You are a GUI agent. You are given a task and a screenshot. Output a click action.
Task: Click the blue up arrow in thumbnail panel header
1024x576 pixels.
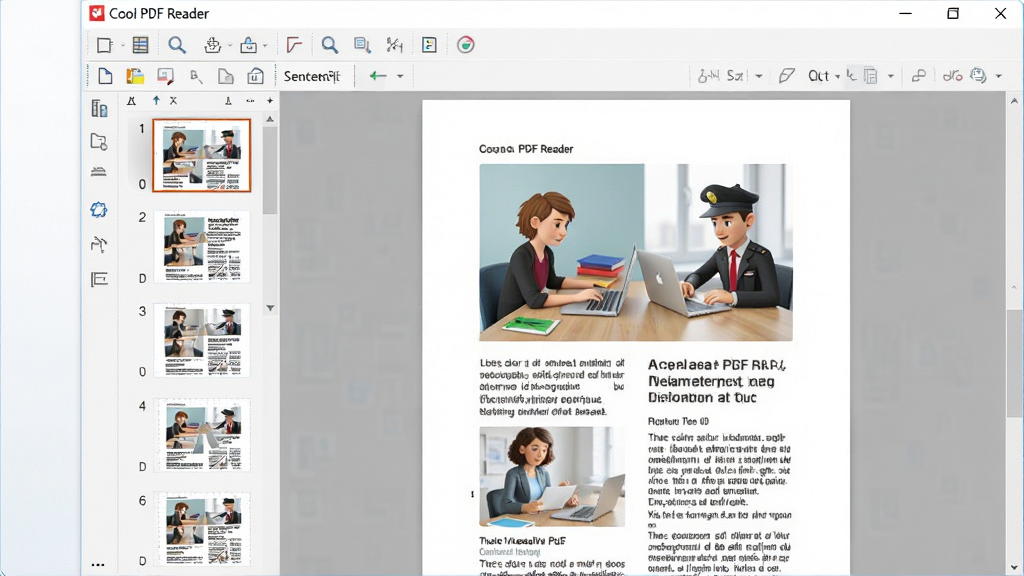pyautogui.click(x=155, y=101)
